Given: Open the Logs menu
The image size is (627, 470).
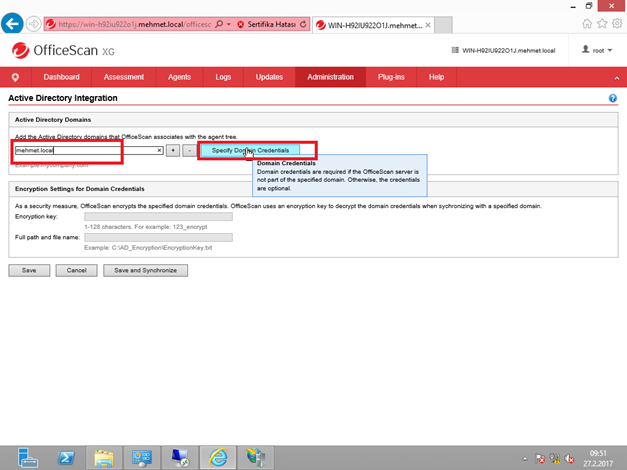Looking at the screenshot, I should tap(223, 77).
